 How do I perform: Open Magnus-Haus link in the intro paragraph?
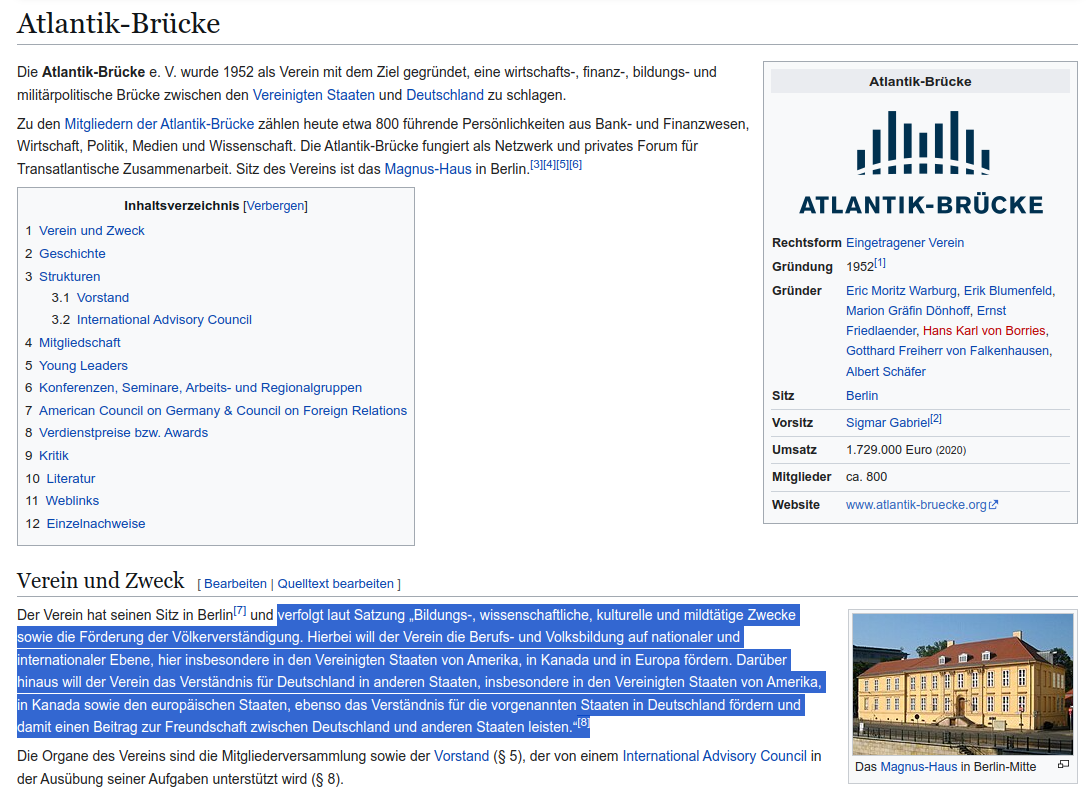[x=428, y=169]
